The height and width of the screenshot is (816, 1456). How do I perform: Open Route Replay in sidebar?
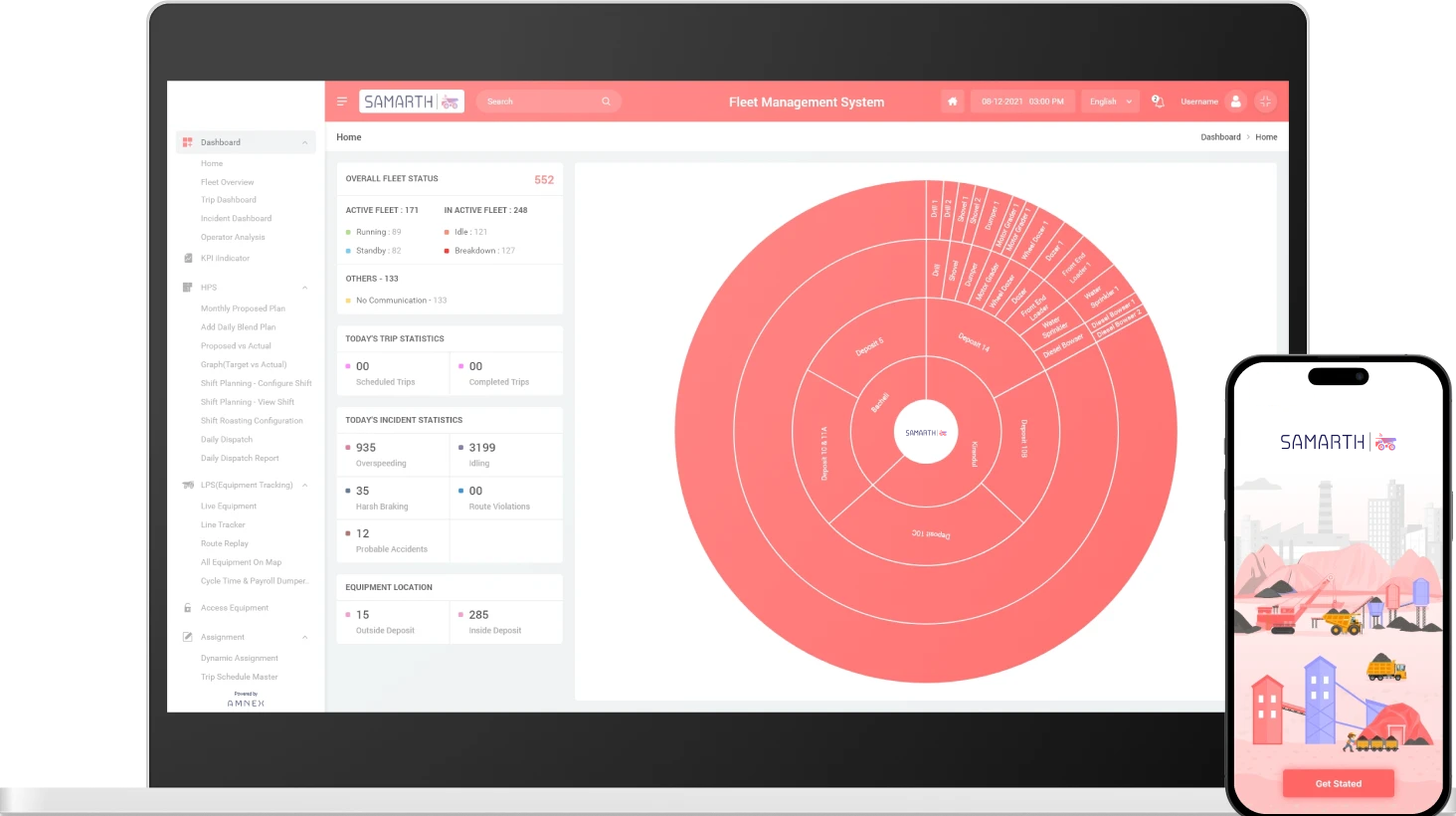point(225,544)
